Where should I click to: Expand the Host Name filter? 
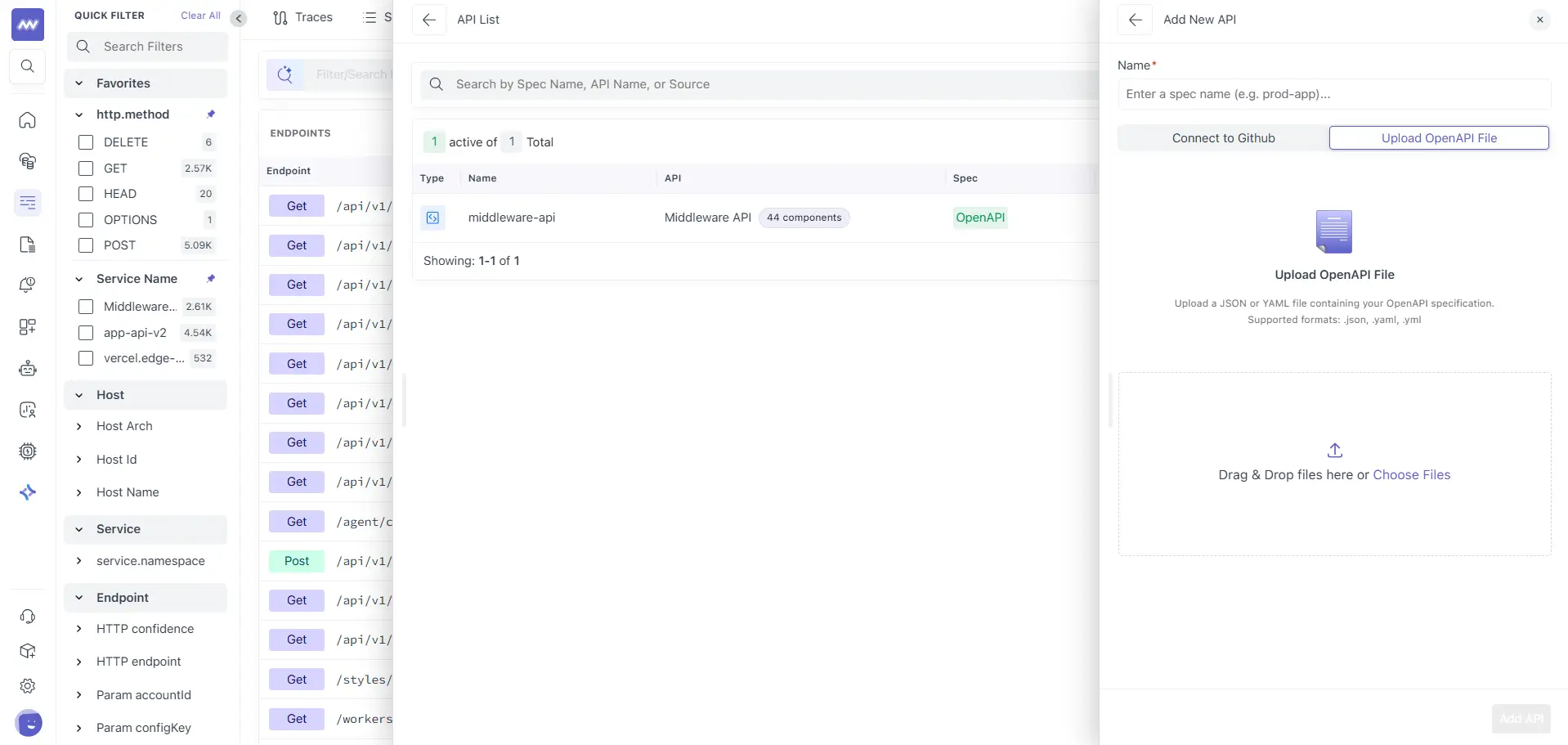coord(79,492)
